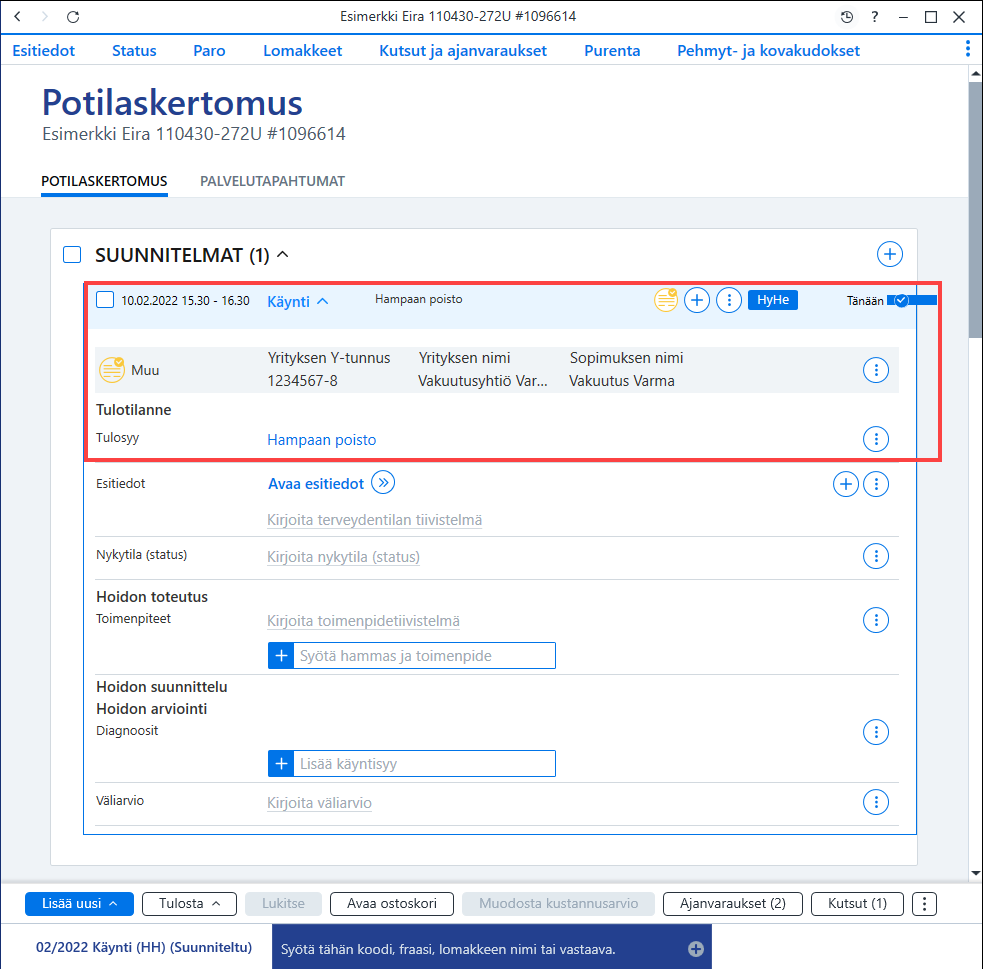Open options menu for Nykytila row
983x969 pixels.
tap(876, 556)
